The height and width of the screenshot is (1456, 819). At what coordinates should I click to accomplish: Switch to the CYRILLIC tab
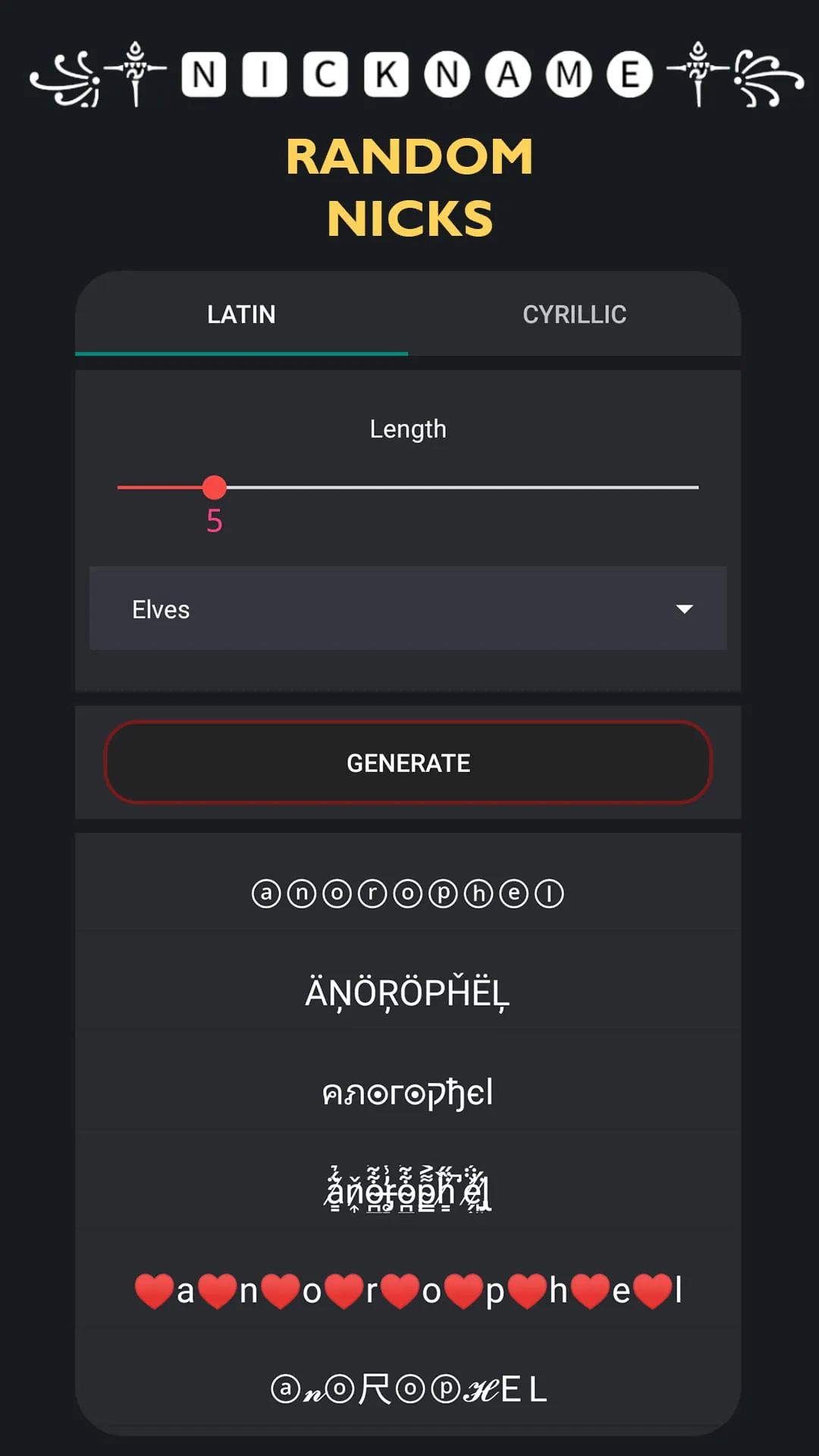(x=575, y=314)
